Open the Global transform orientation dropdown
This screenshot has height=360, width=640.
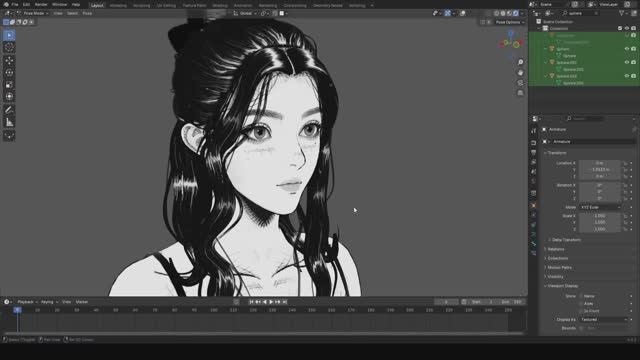tap(245, 13)
